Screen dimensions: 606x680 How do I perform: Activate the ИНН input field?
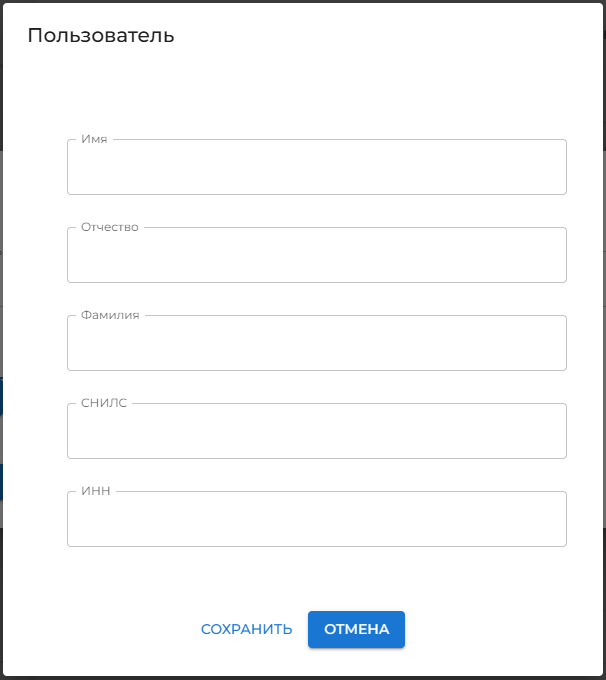tap(316, 520)
